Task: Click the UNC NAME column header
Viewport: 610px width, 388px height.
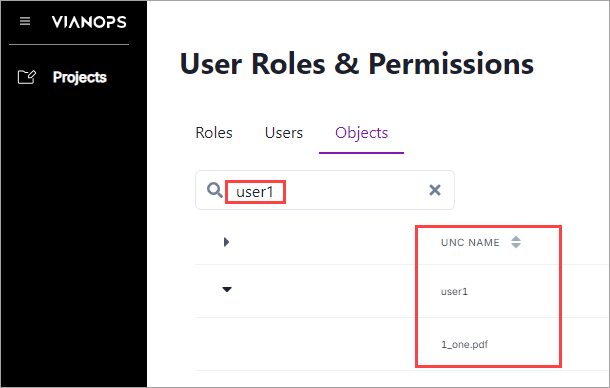Action: click(x=470, y=242)
